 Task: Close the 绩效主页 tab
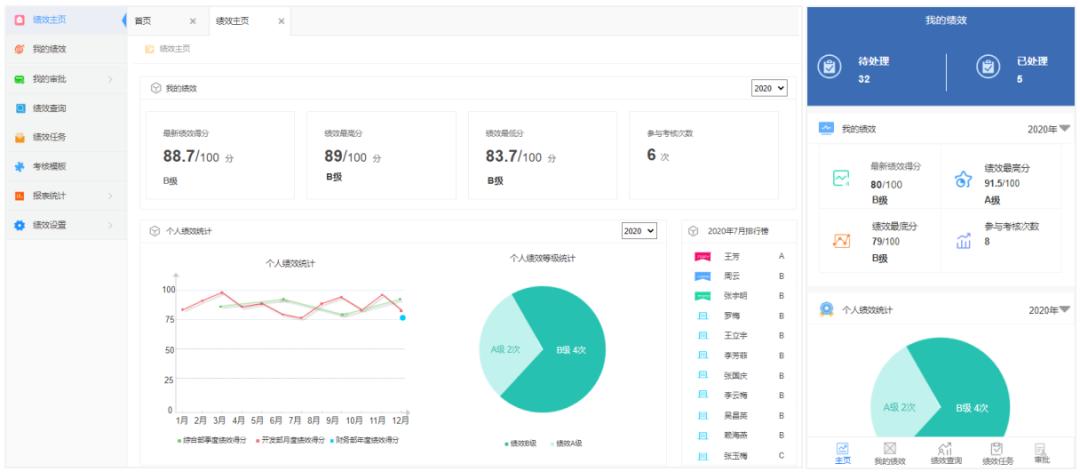click(x=281, y=21)
